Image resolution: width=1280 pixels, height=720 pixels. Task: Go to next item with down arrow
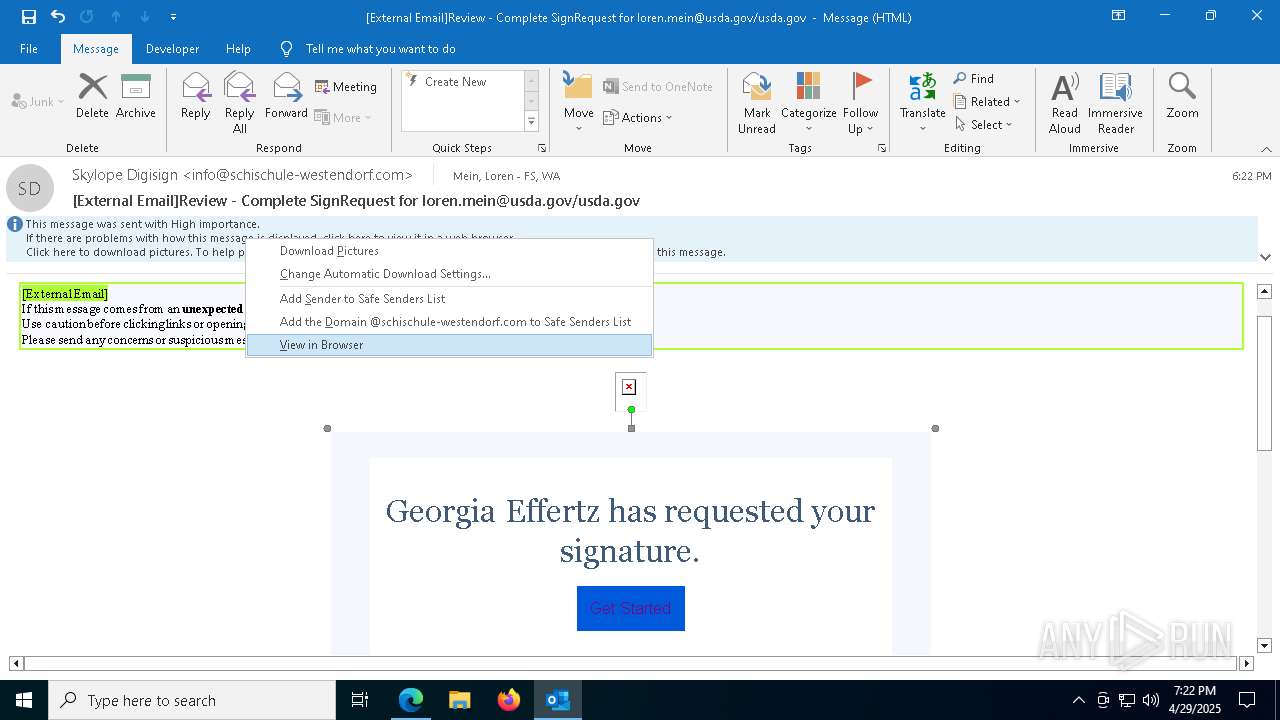pyautogui.click(x=145, y=16)
